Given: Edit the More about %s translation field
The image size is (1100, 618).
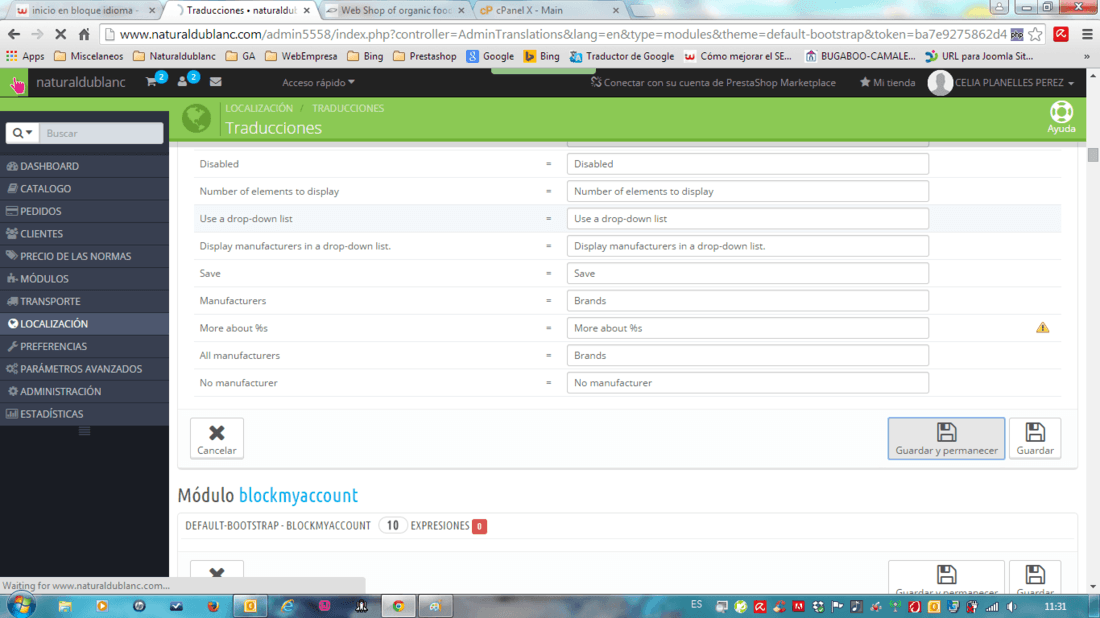Looking at the screenshot, I should (748, 328).
